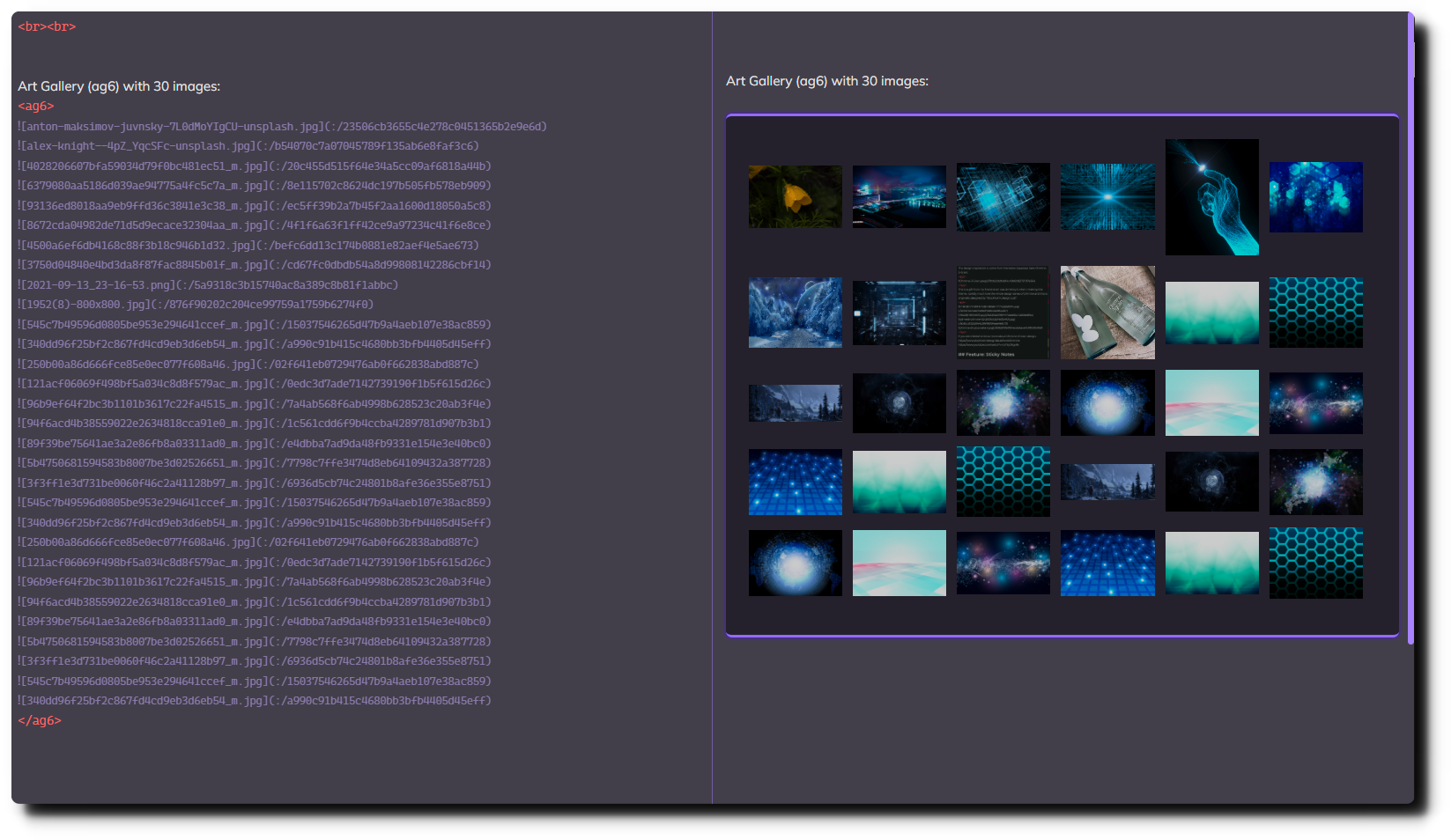
Task: Open the sake bottles thumbnail
Action: pyautogui.click(x=1107, y=313)
